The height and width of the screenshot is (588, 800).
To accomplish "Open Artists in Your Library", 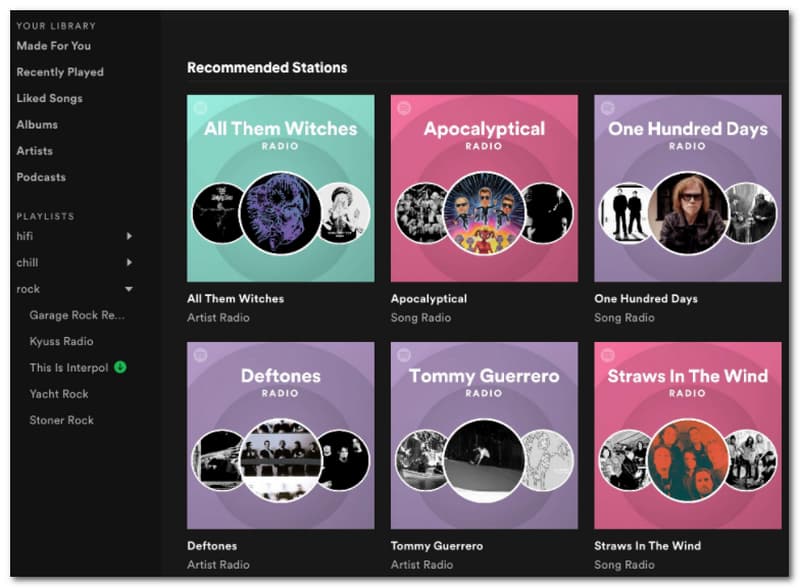I will click(34, 151).
